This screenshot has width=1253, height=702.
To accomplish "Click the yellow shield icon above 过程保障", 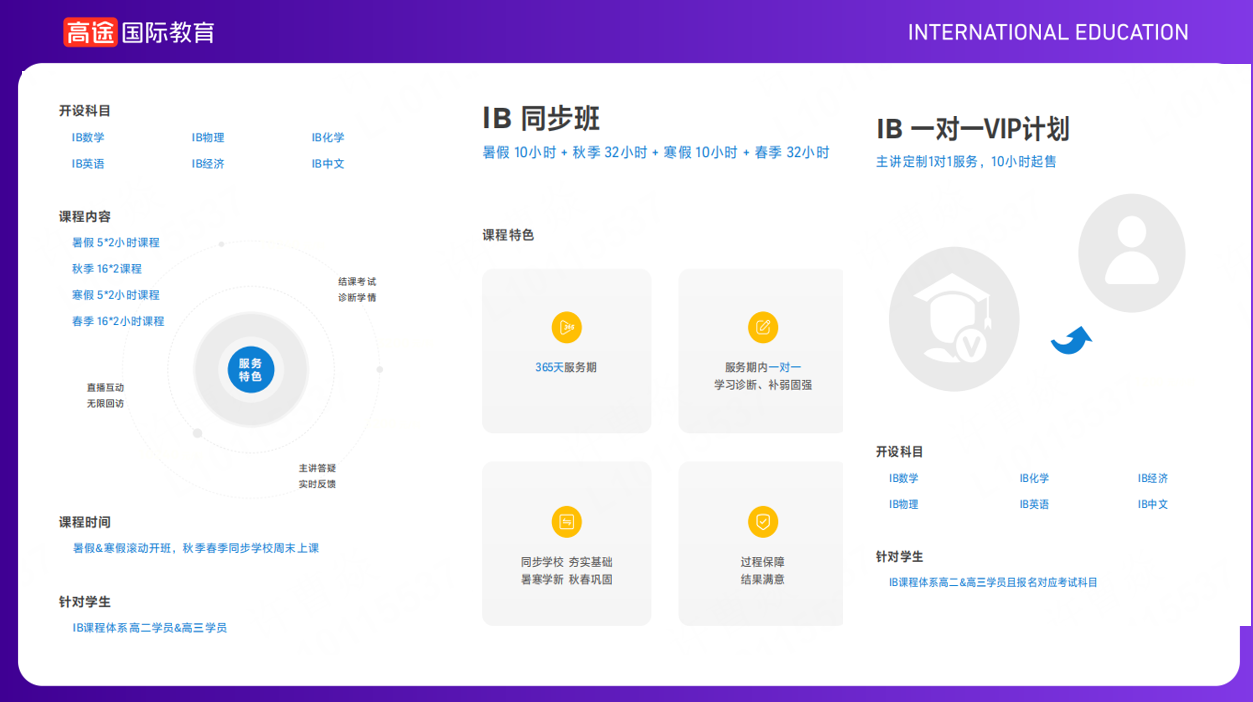I will [763, 522].
